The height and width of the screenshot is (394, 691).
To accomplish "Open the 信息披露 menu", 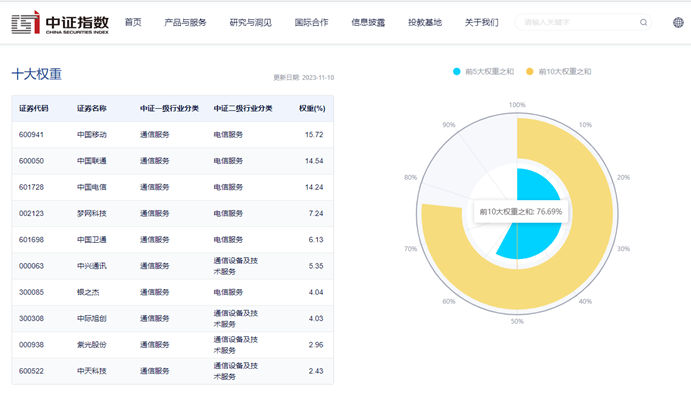I will [368, 22].
